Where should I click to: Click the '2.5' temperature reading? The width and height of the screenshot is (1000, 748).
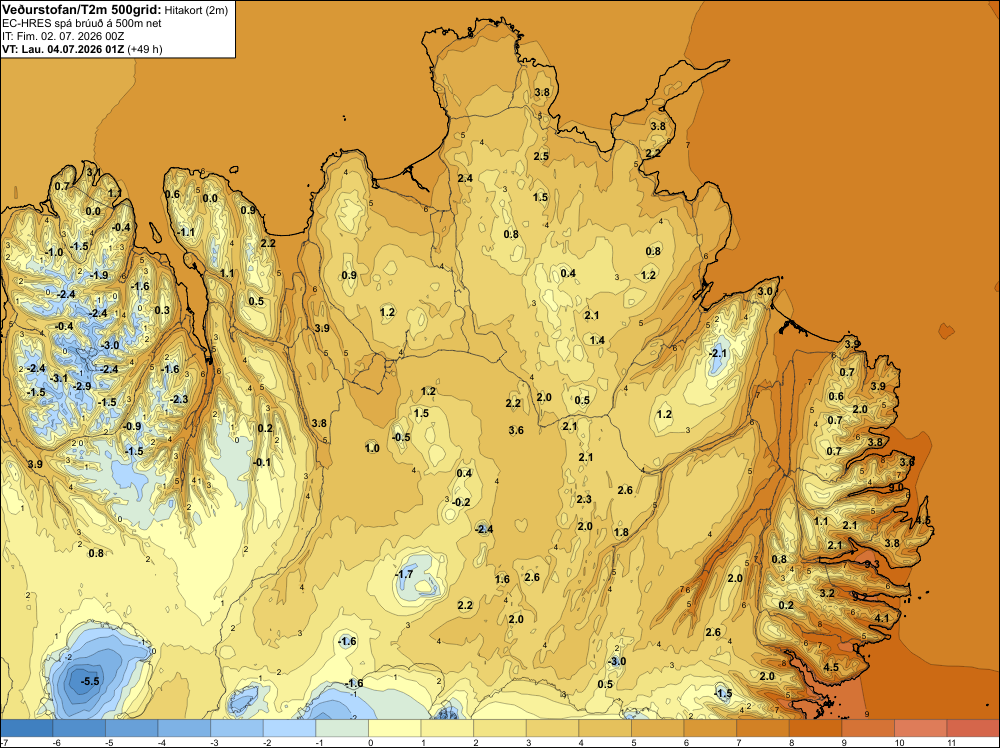click(x=541, y=156)
